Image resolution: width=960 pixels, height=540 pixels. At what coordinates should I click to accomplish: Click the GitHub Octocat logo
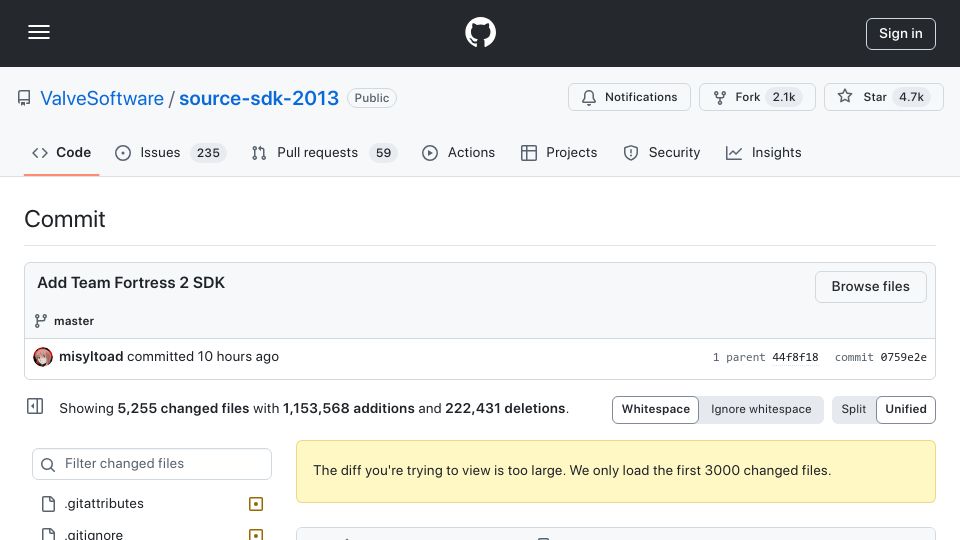(480, 32)
